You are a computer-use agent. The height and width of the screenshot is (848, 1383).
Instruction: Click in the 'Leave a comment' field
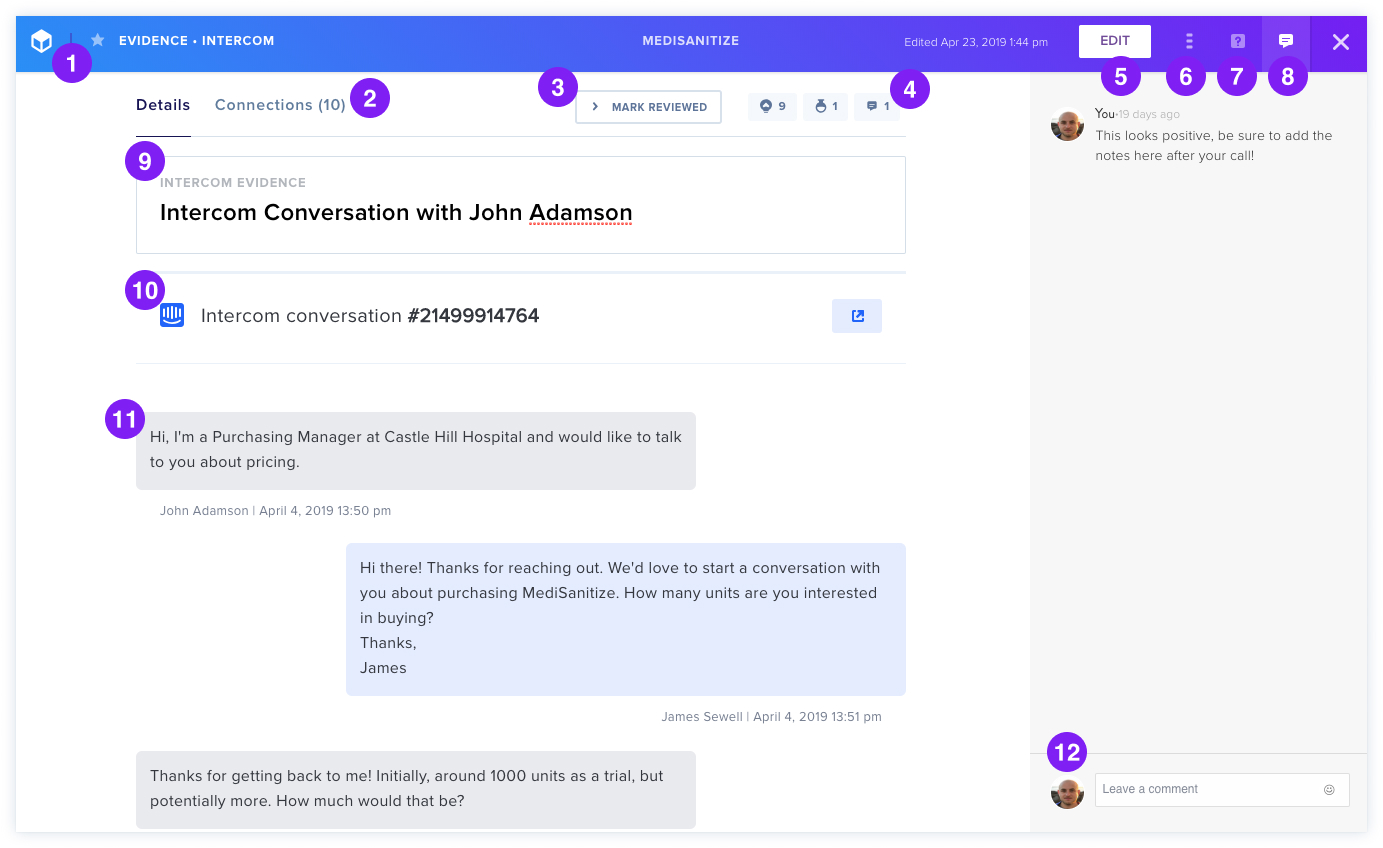(1222, 789)
